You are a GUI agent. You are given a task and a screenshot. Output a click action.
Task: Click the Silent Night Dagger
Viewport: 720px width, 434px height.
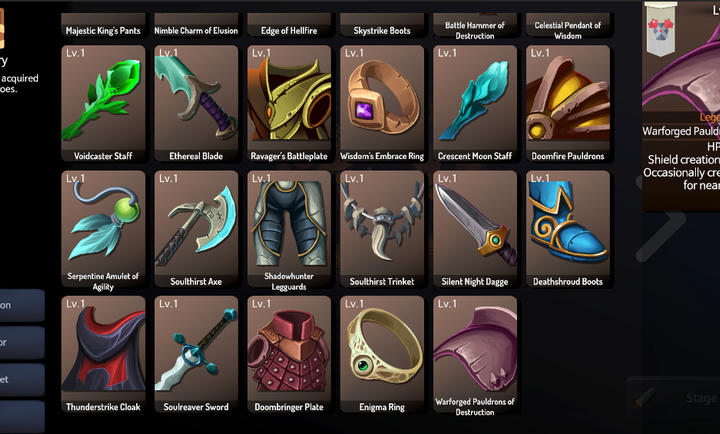(x=475, y=229)
